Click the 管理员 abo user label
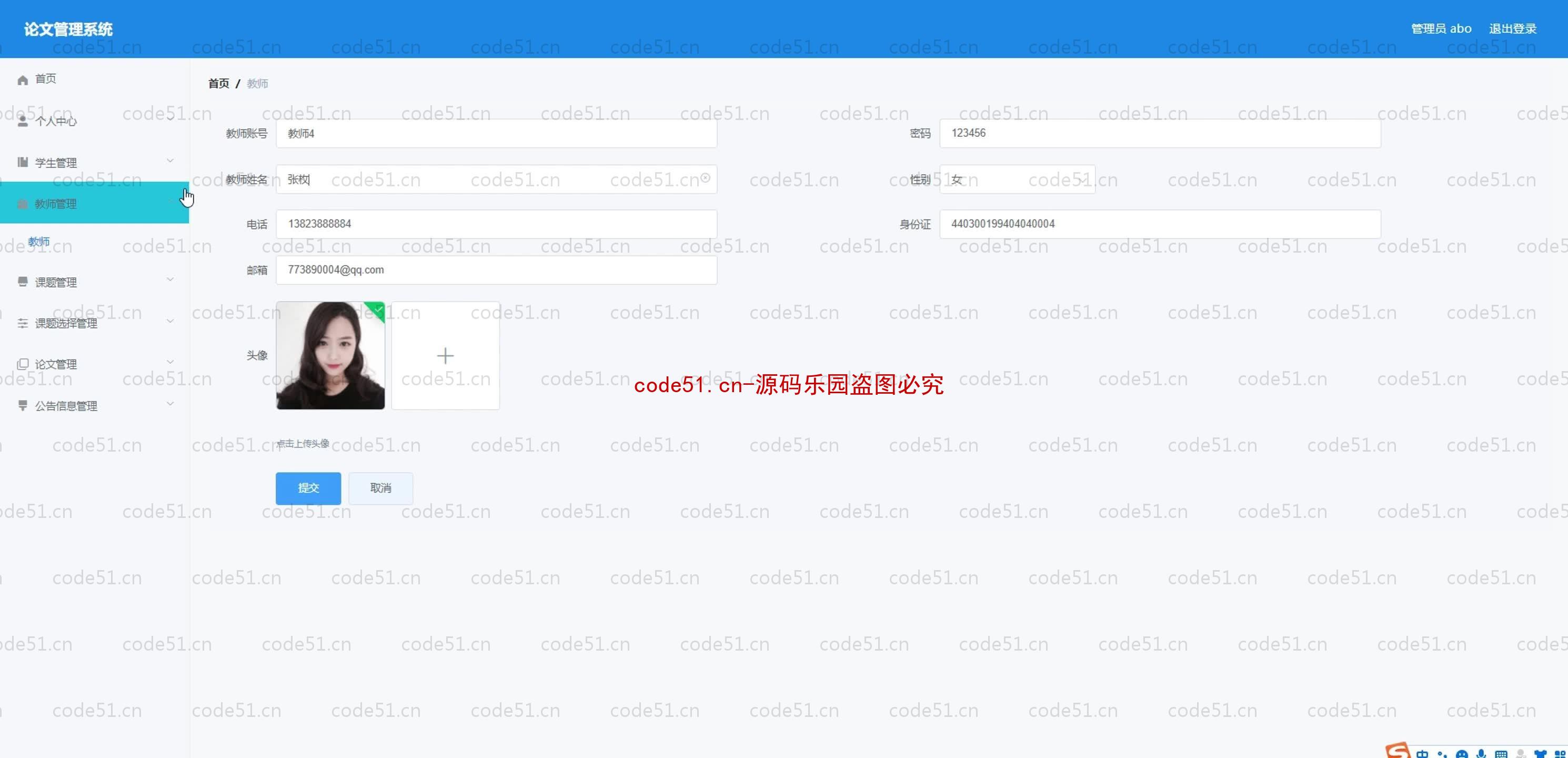This screenshot has height=758, width=1568. (x=1441, y=28)
